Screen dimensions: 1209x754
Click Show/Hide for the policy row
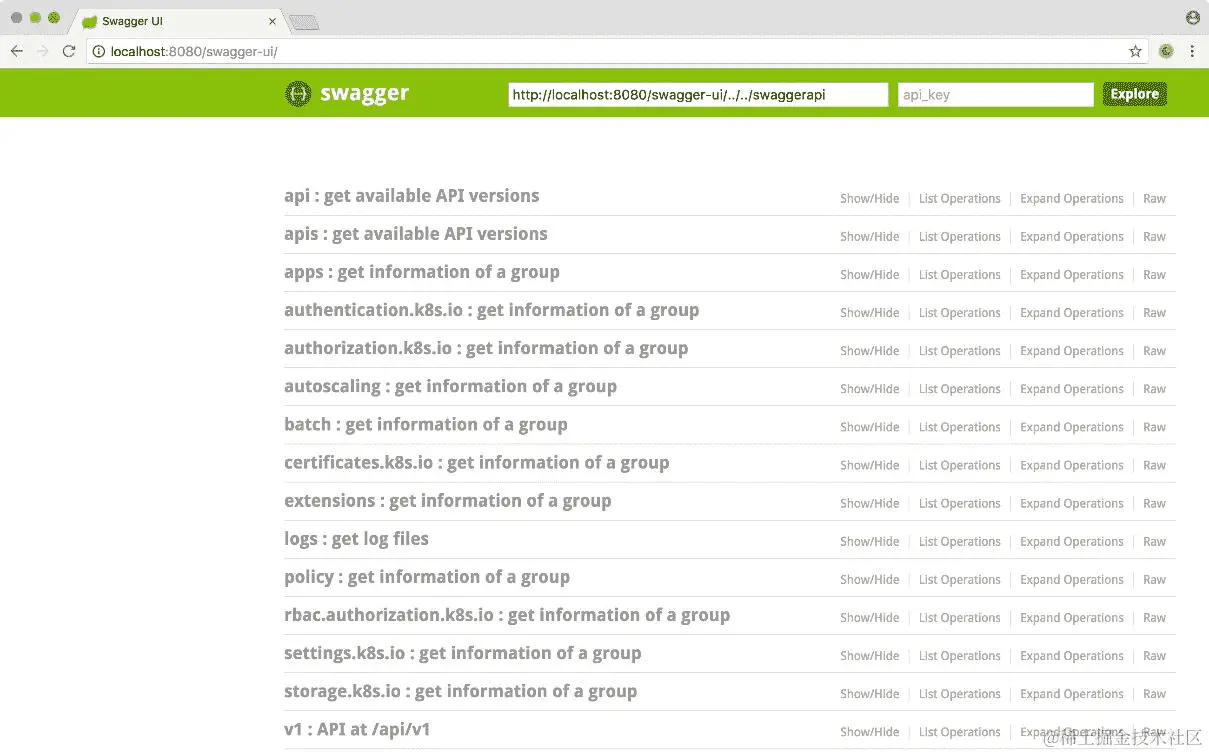click(x=869, y=580)
